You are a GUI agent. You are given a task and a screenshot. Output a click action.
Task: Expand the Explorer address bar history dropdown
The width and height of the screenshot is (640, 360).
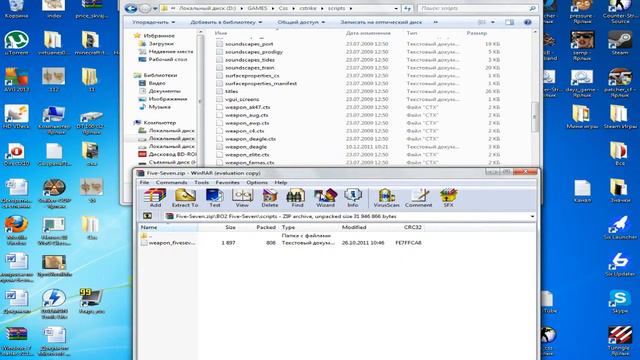[x=396, y=8]
